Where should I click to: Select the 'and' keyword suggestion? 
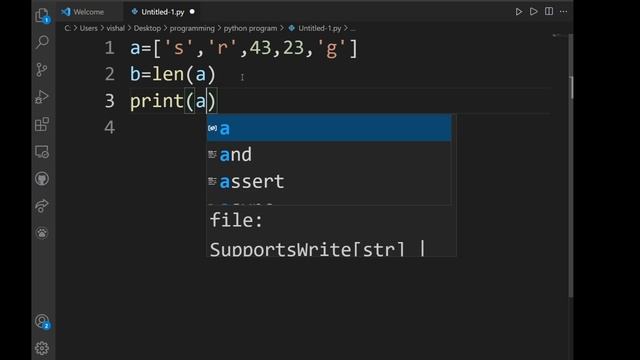pyautogui.click(x=329, y=155)
